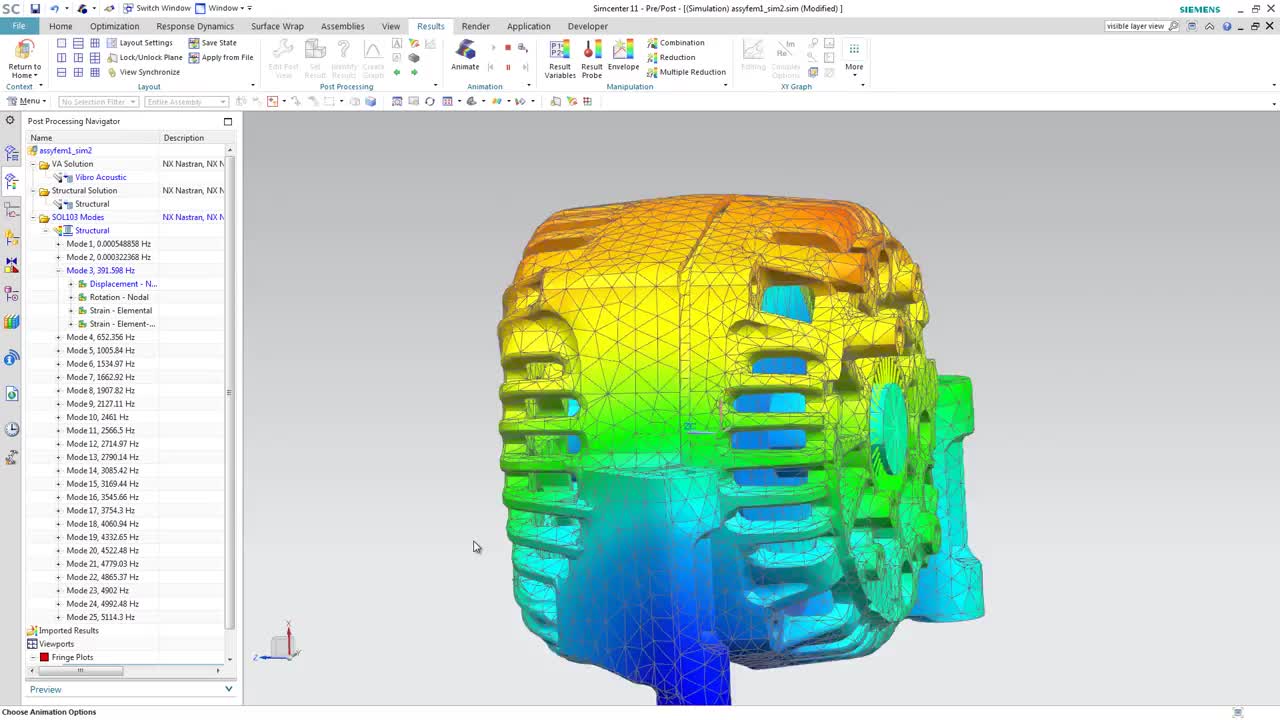Collapse the Preview panel at bottom
This screenshot has width=1280, height=720.
click(228, 689)
